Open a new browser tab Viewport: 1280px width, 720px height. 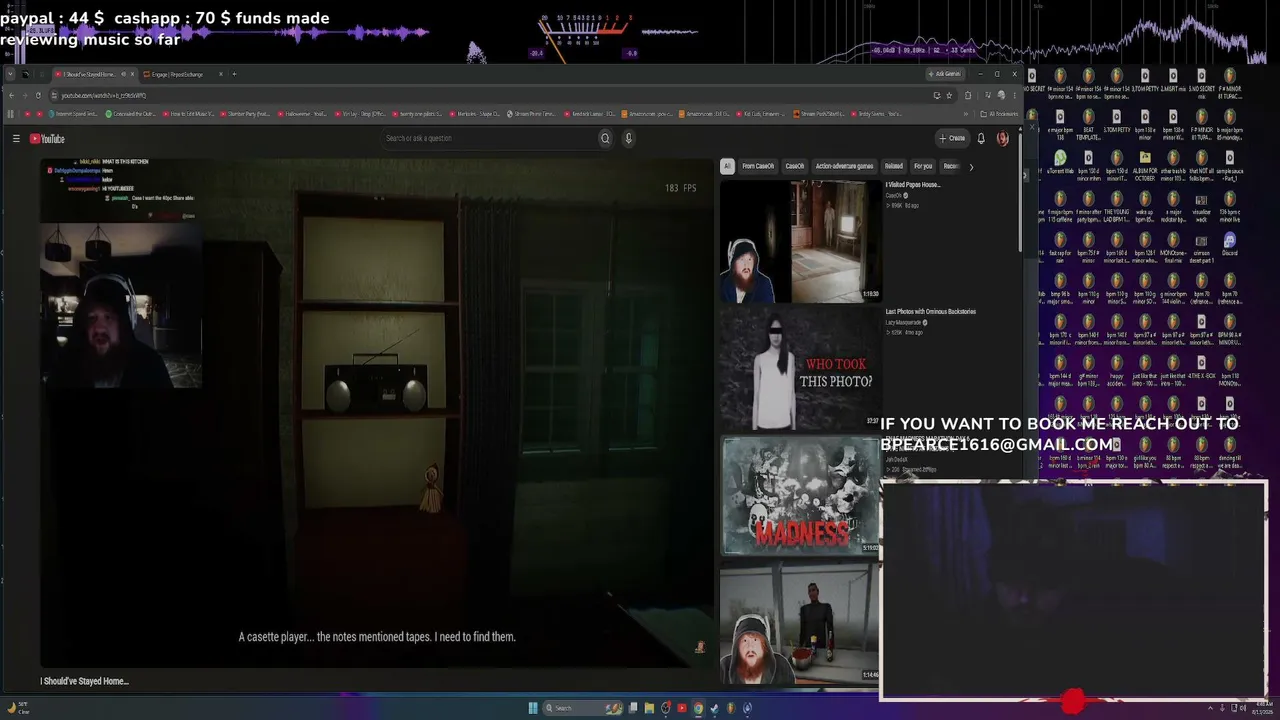(235, 74)
